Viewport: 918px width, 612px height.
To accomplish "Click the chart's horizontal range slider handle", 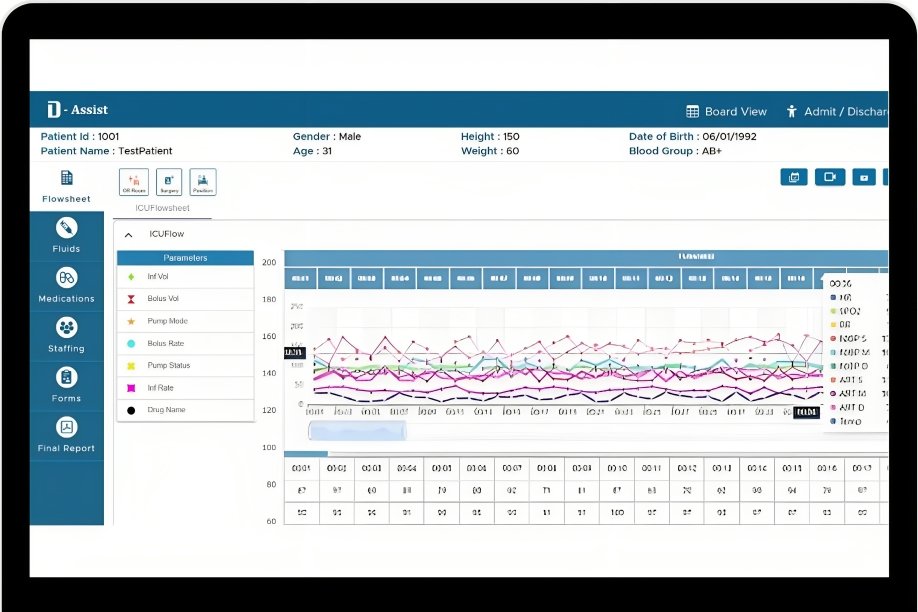I will [x=357, y=431].
